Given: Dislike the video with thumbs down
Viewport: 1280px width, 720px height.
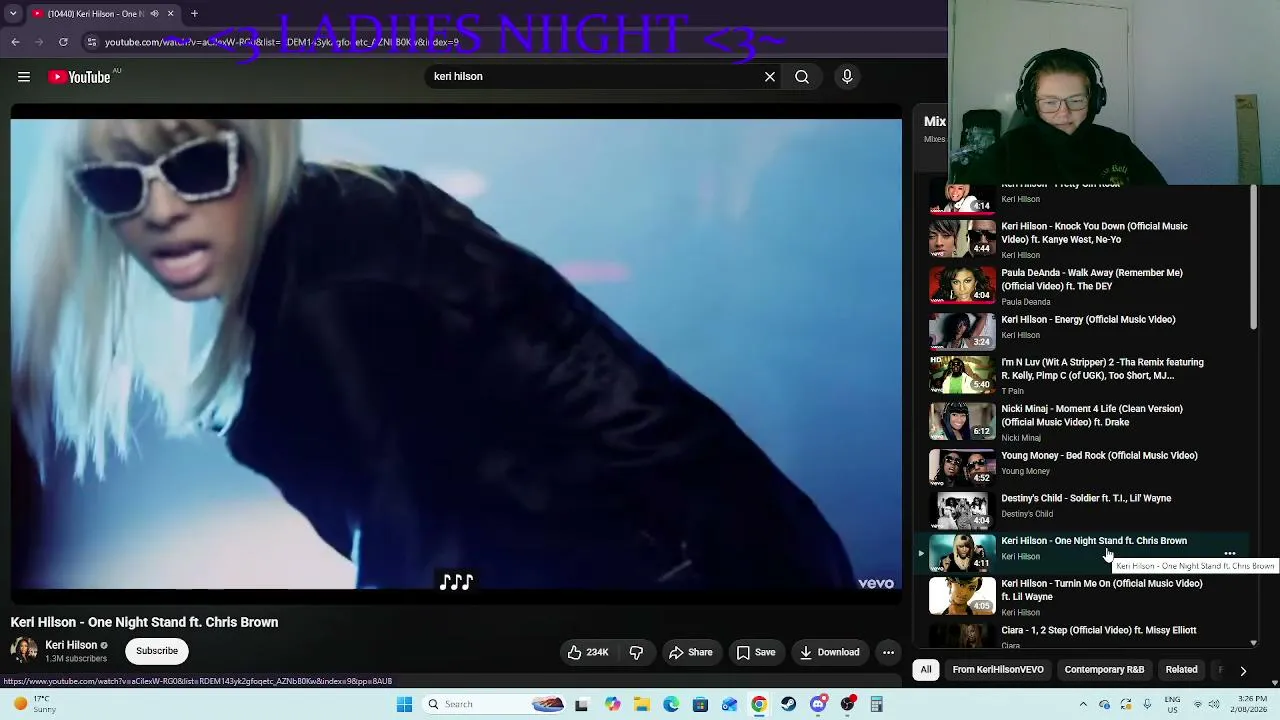Looking at the screenshot, I should pos(636,653).
